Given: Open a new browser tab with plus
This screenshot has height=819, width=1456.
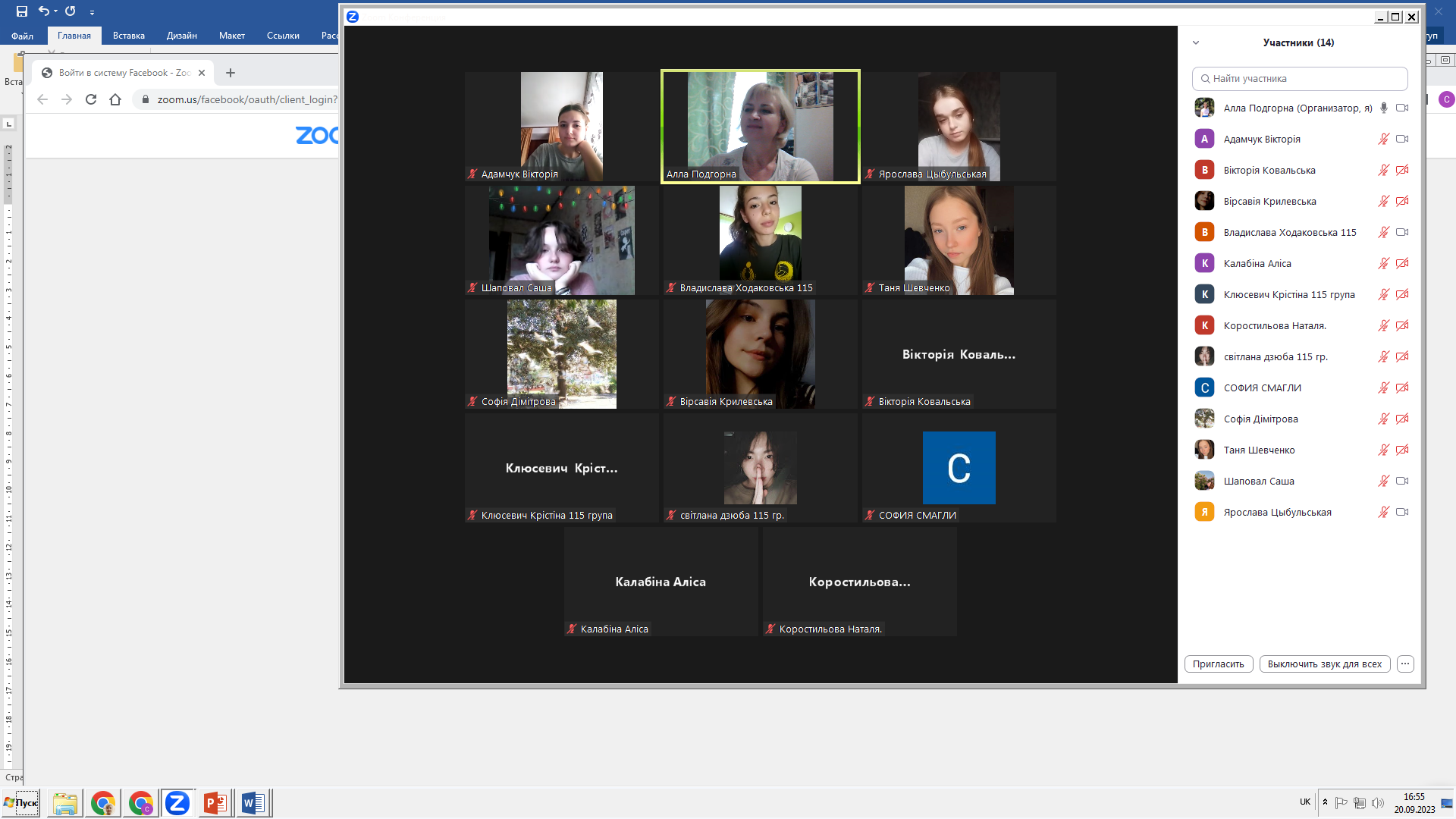Looking at the screenshot, I should [x=231, y=73].
